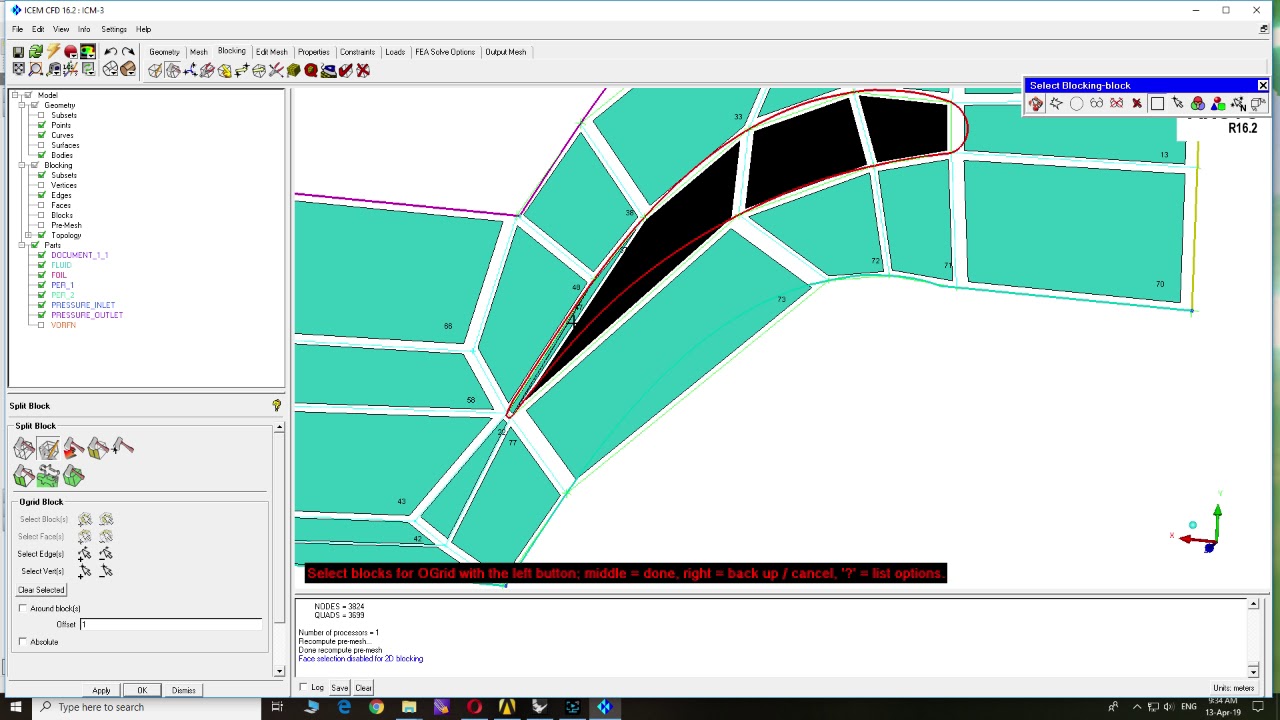
Task: Click the Apply button
Action: pos(101,690)
